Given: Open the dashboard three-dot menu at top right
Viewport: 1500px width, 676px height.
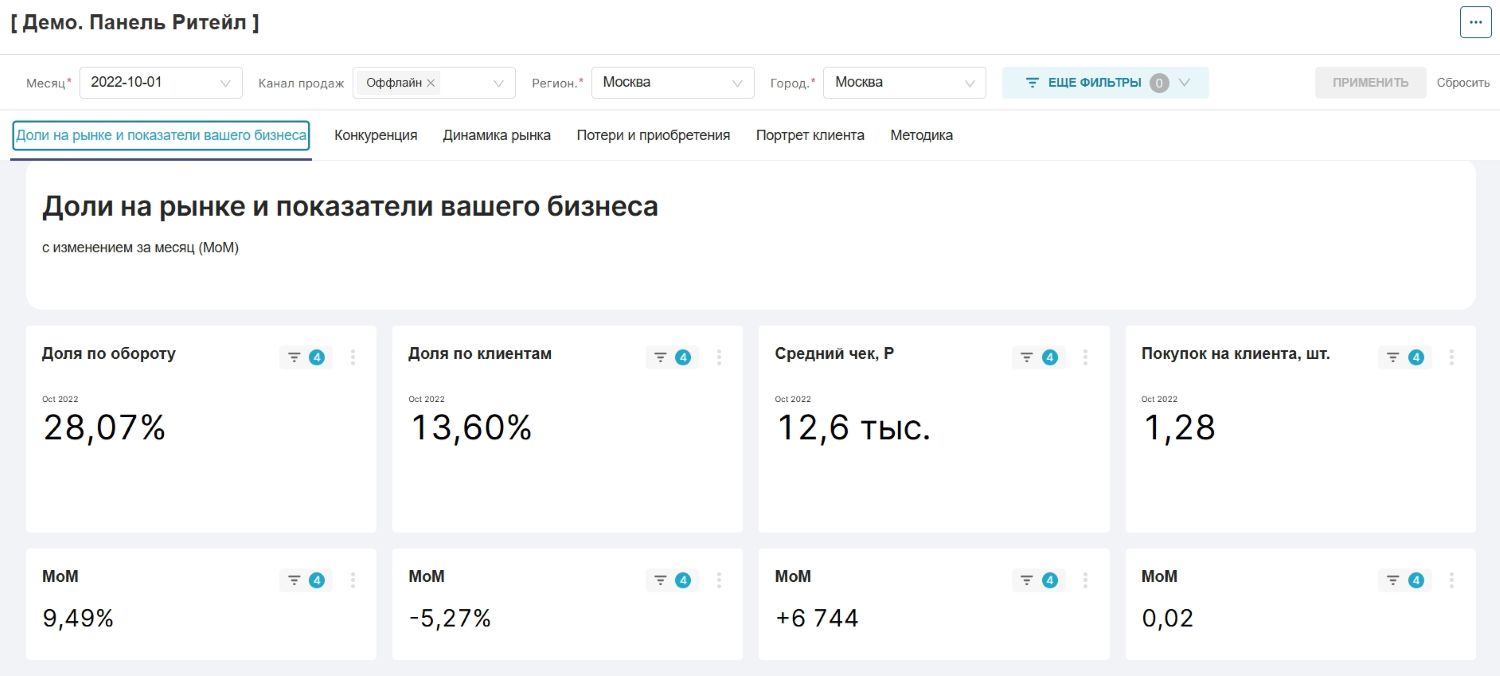Looking at the screenshot, I should click(1475, 22).
